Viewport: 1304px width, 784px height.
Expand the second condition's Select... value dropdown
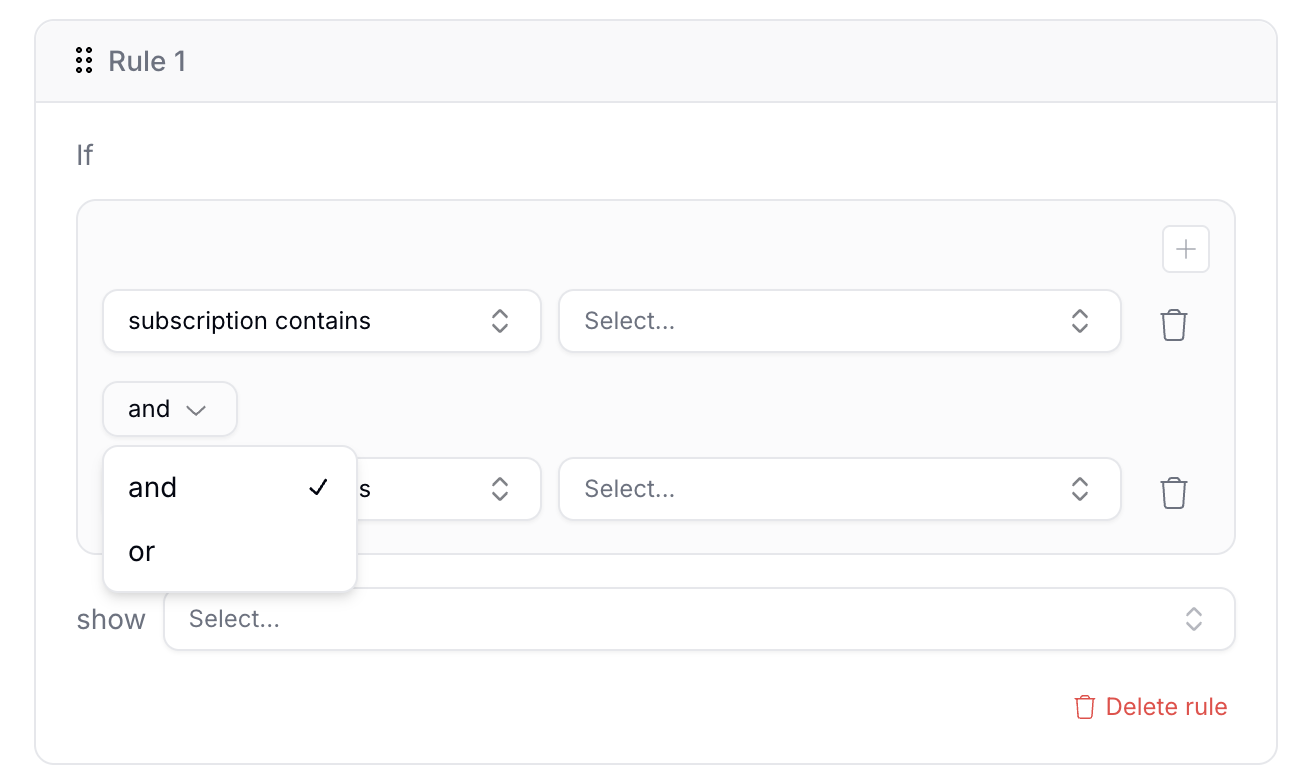pyautogui.click(x=840, y=489)
